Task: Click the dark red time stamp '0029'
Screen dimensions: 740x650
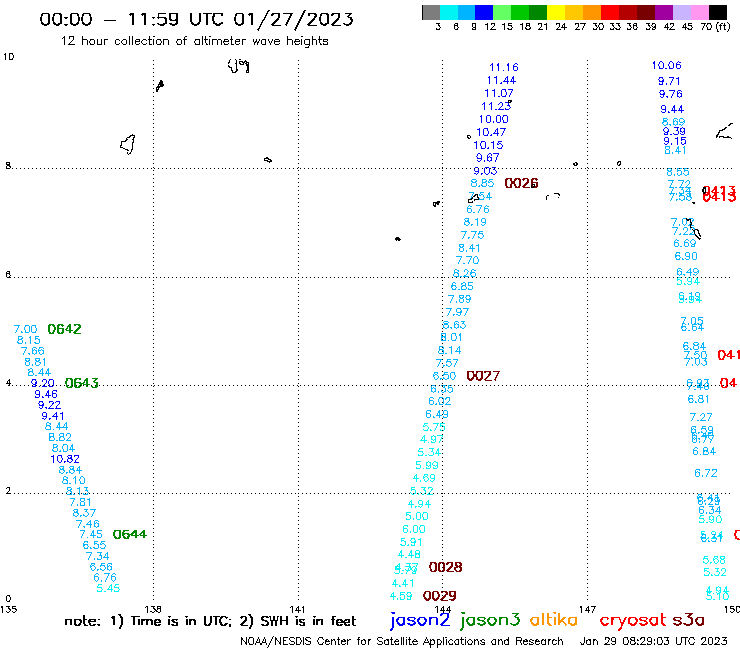Action: coord(440,596)
